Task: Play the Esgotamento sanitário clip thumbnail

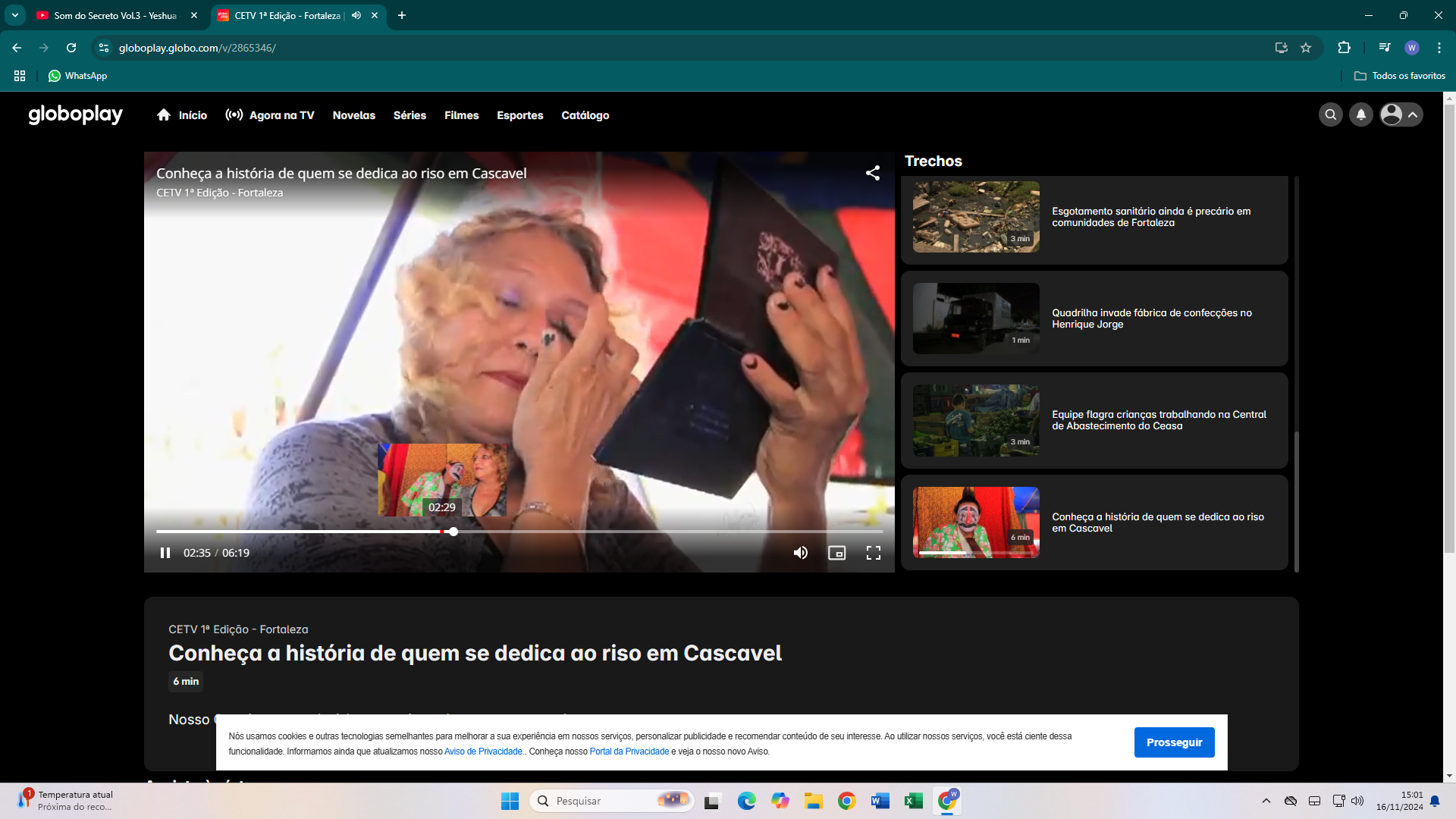Action: click(976, 217)
